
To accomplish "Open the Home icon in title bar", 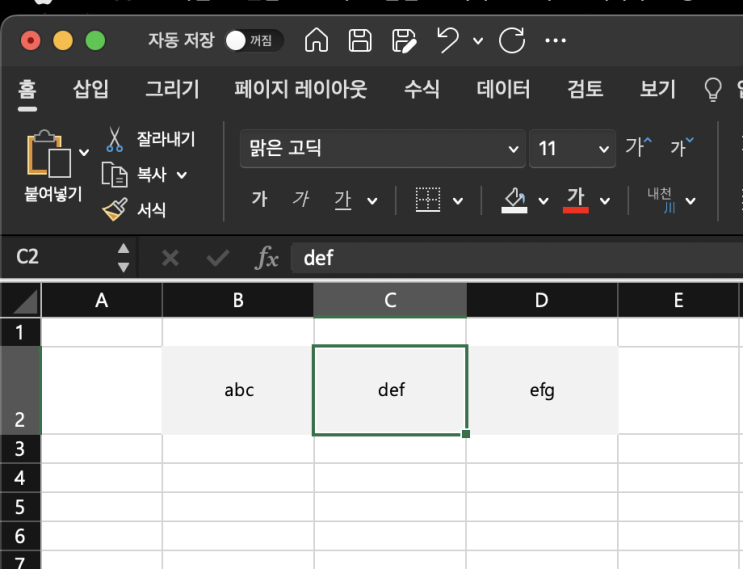I will coord(317,40).
